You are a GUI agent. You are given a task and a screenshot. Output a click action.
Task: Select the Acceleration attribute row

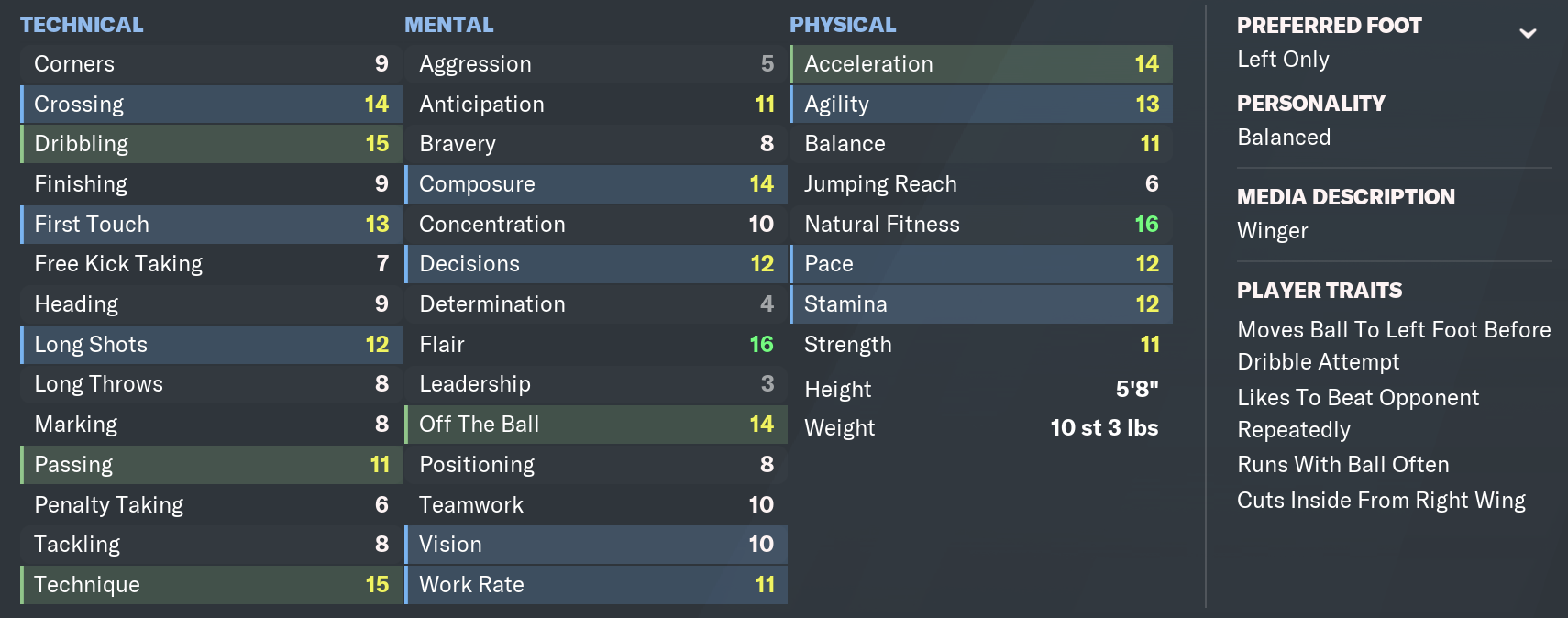(981, 64)
